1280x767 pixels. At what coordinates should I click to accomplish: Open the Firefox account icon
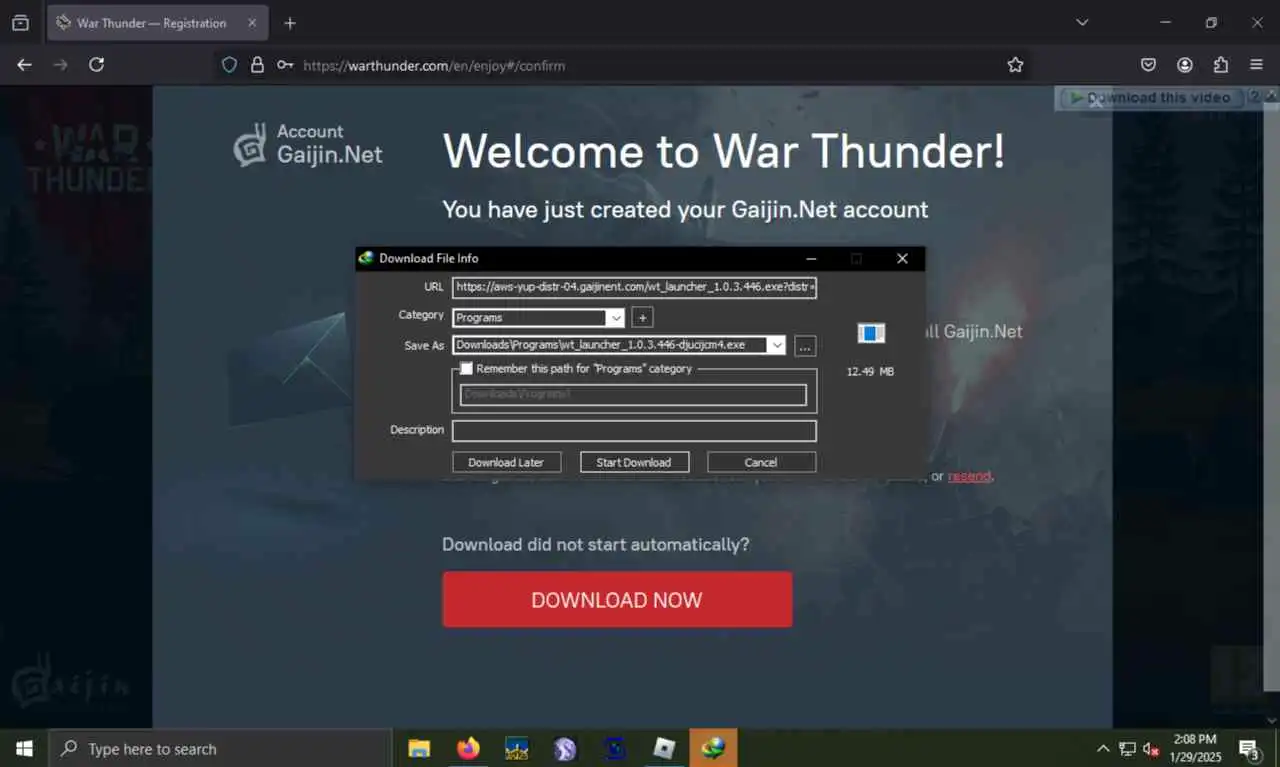tap(1185, 65)
